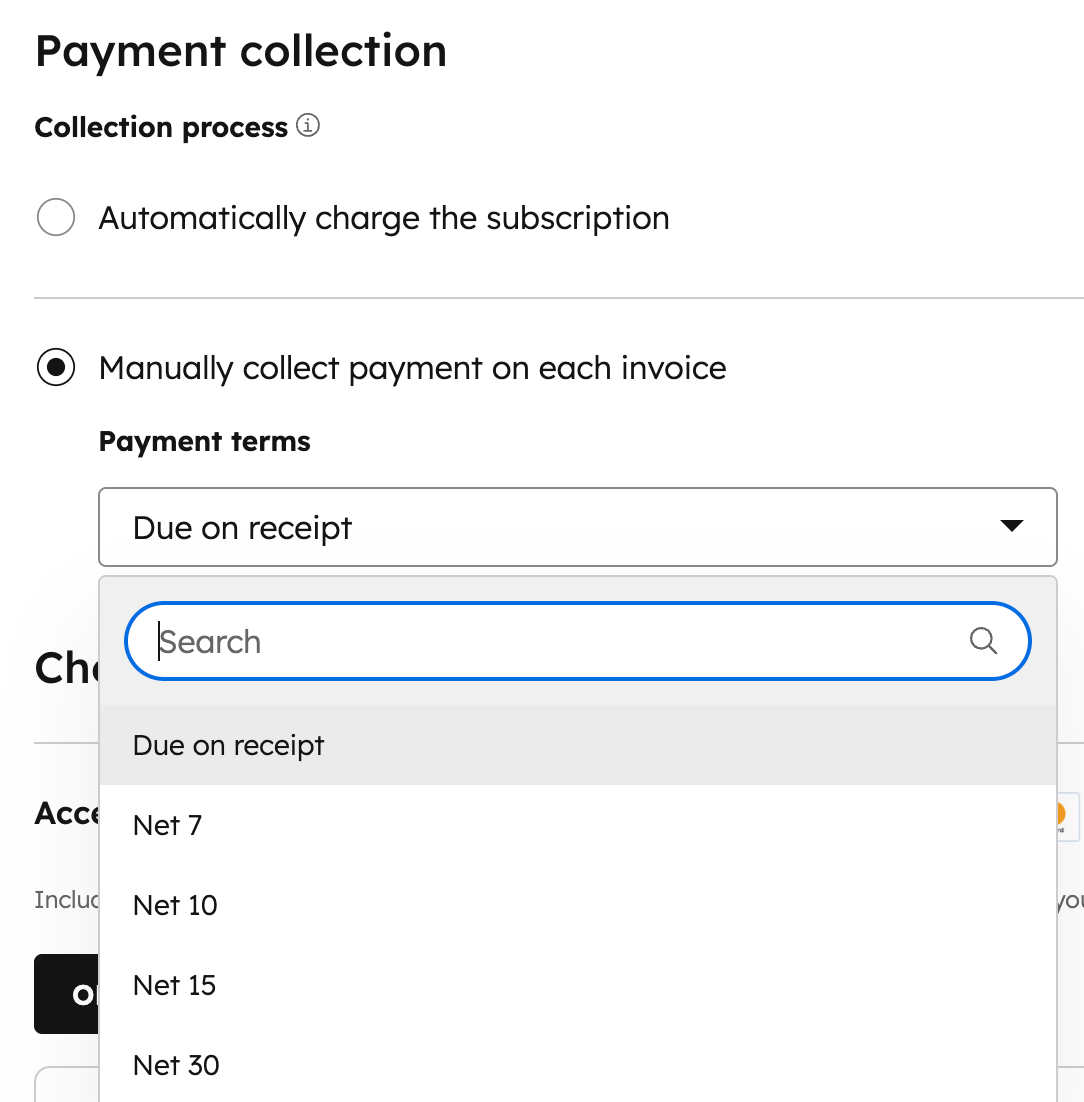Choose the Net 10 option
1084x1102 pixels.
pyautogui.click(x=175, y=905)
